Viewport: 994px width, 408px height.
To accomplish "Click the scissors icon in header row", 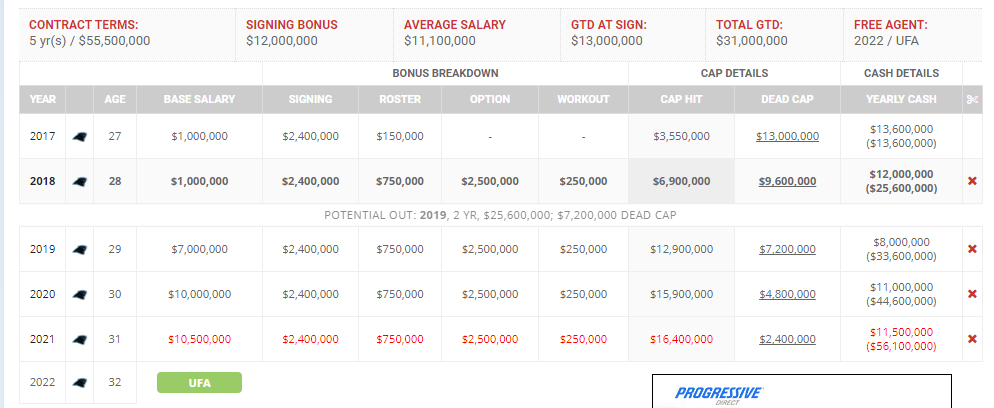I will (972, 99).
